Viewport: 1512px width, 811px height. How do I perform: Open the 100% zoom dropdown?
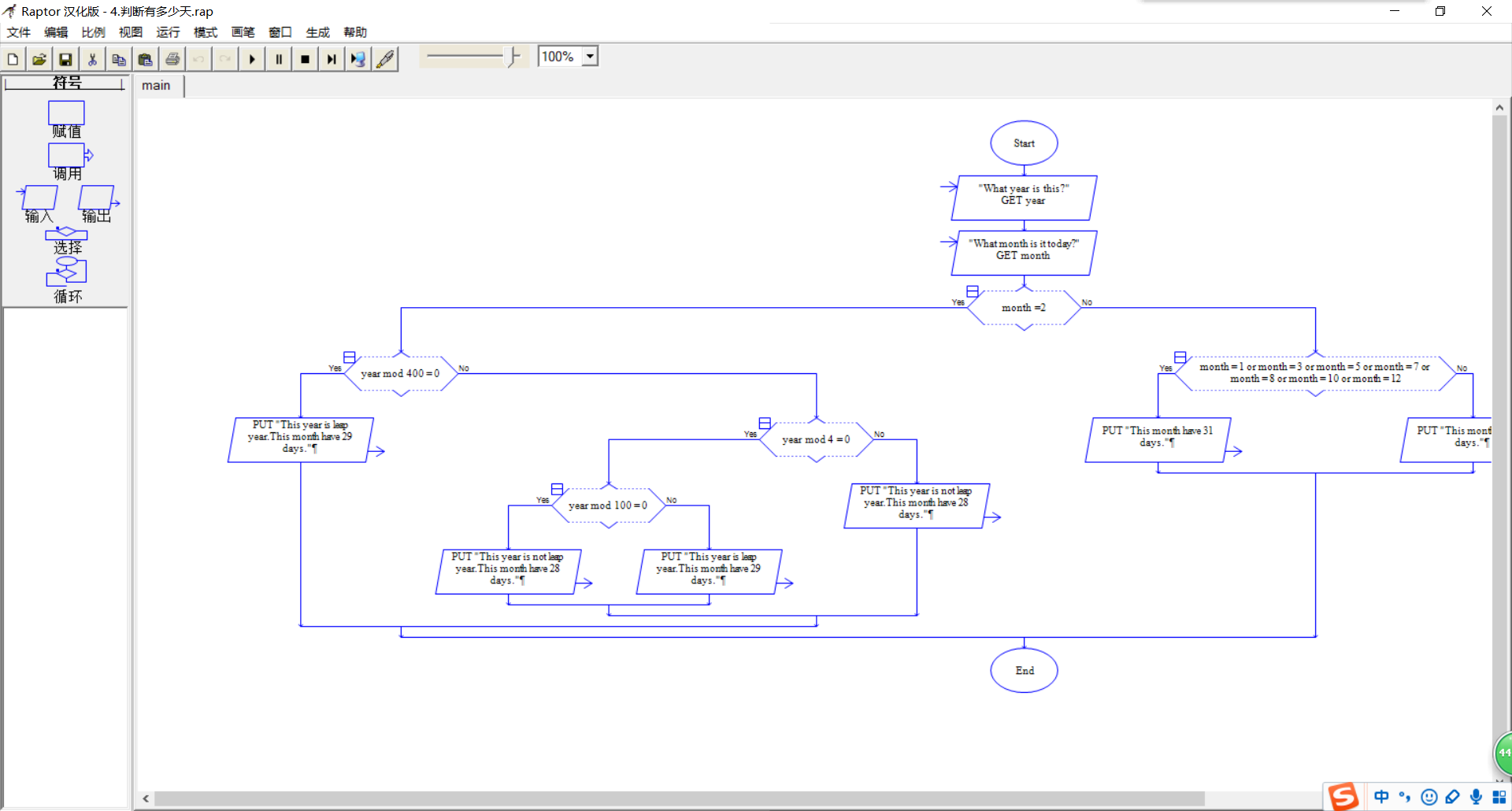click(590, 57)
